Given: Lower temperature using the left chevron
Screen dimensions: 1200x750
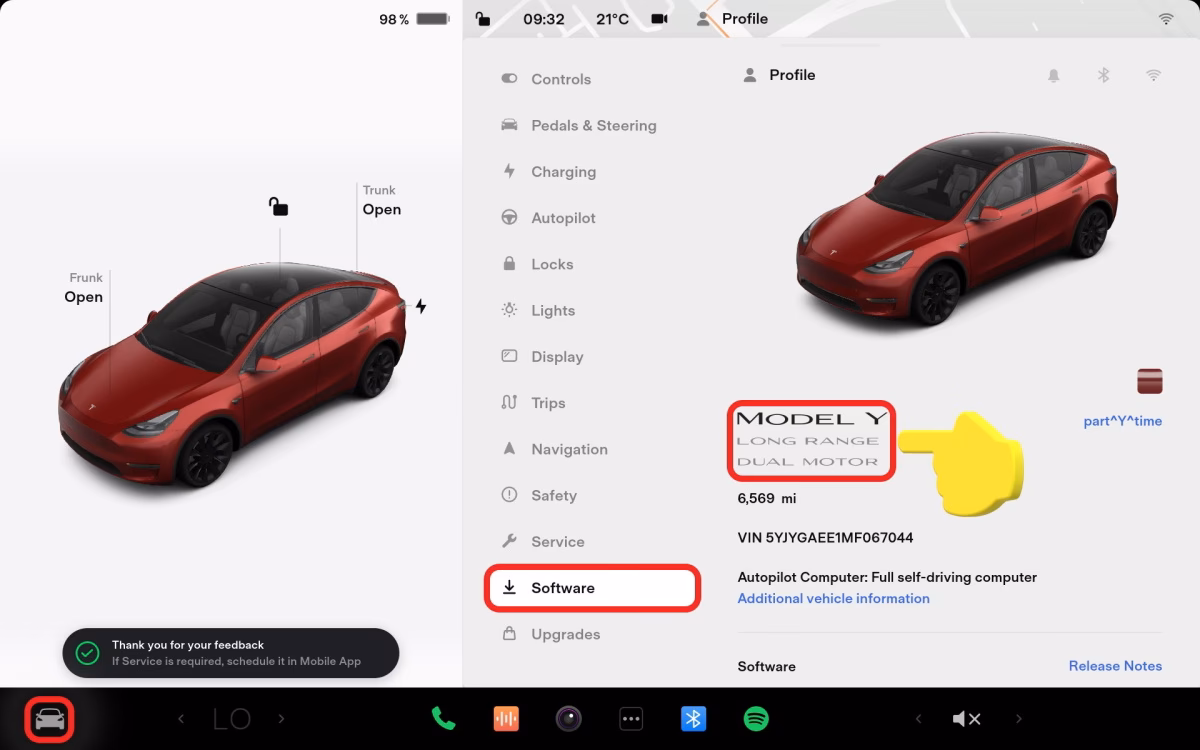Looking at the screenshot, I should [x=182, y=718].
